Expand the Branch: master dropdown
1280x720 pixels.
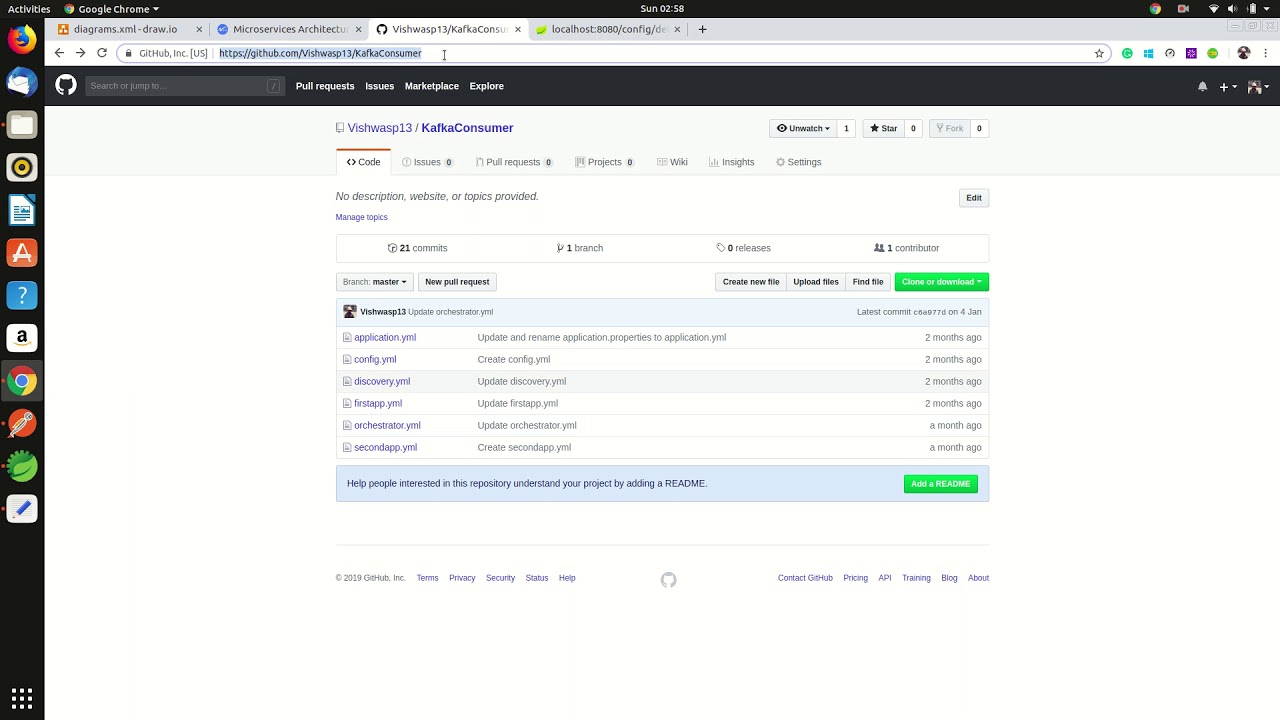[x=375, y=282]
